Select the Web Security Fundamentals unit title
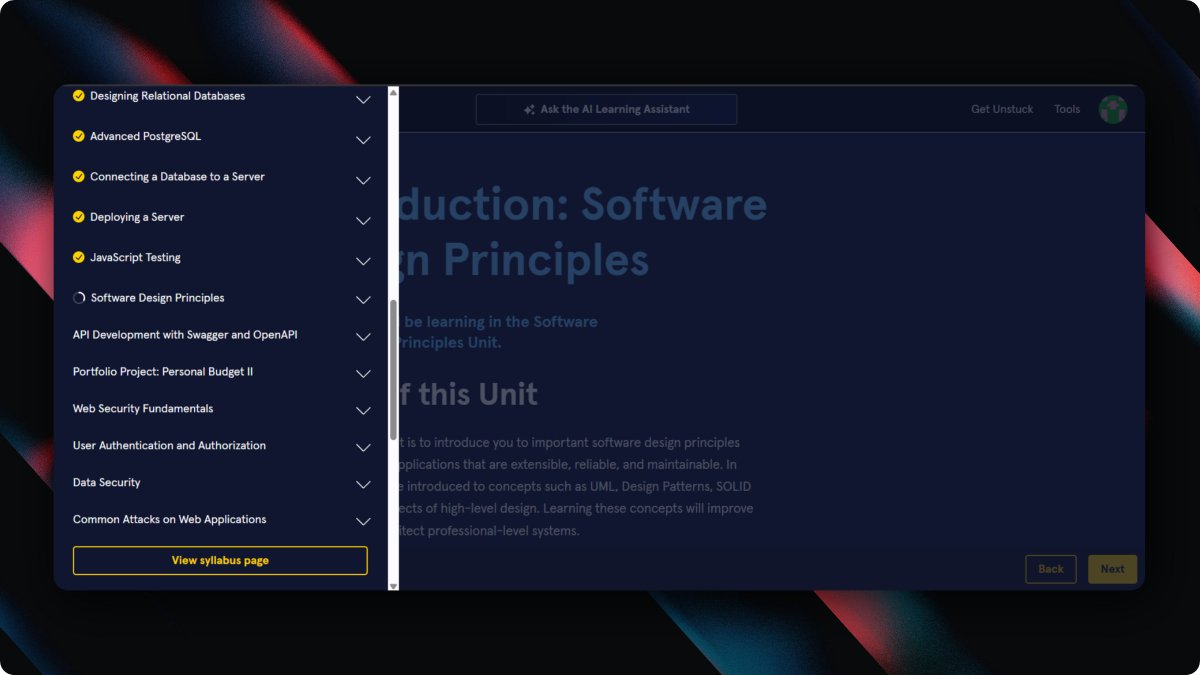The image size is (1200, 675). coord(143,409)
